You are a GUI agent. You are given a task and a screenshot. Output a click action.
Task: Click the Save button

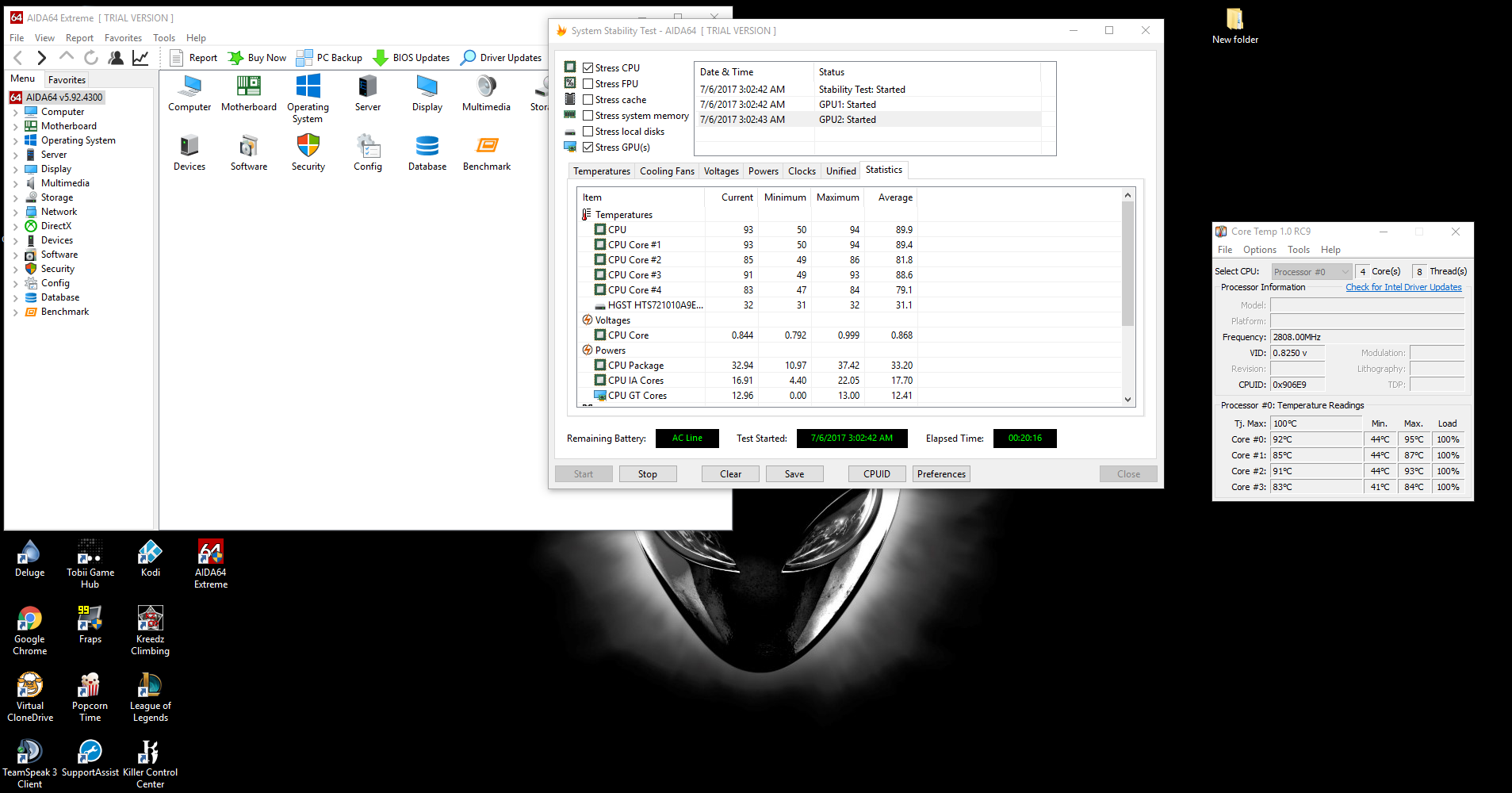coord(794,474)
